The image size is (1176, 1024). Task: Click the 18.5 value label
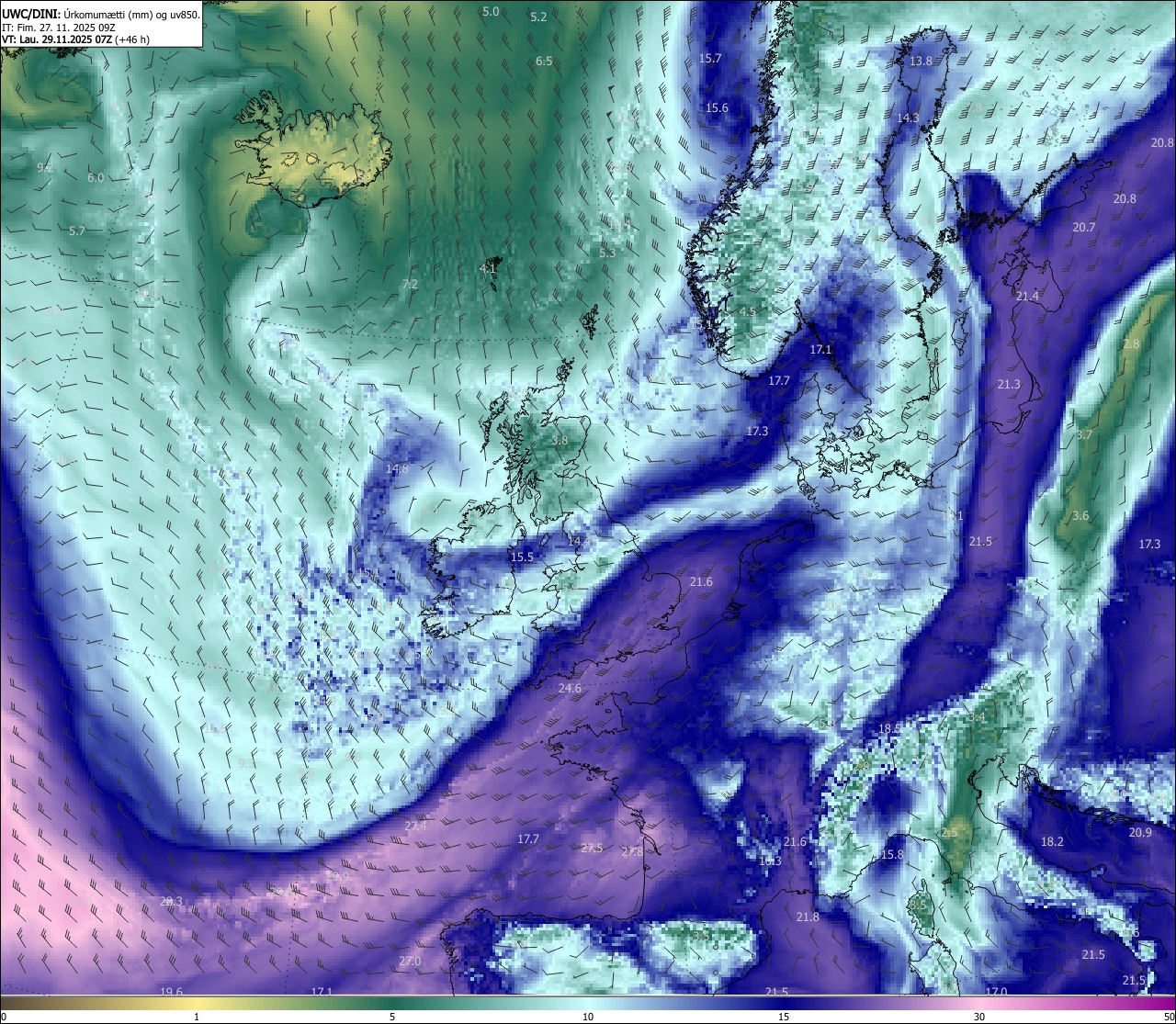coord(889,728)
